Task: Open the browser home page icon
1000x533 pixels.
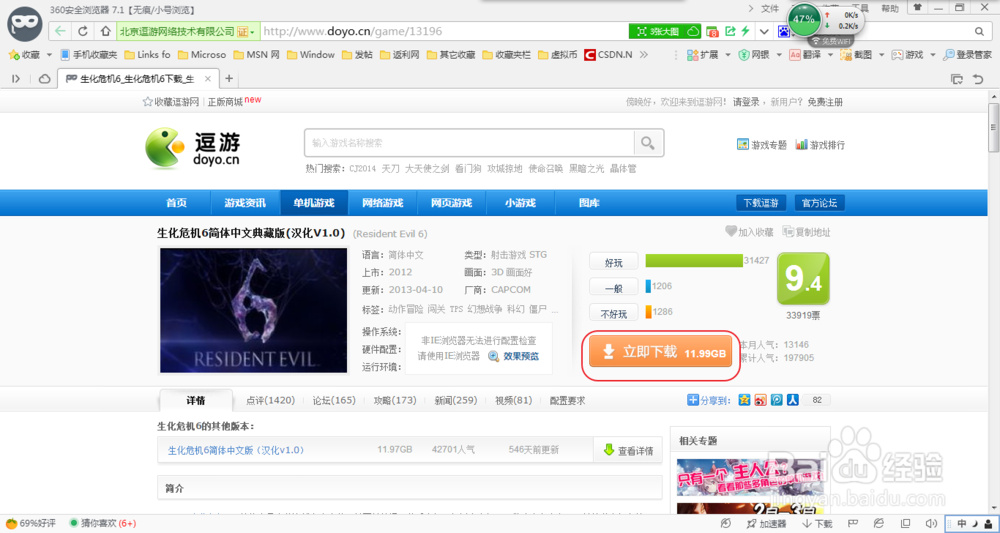Action: (x=105, y=31)
